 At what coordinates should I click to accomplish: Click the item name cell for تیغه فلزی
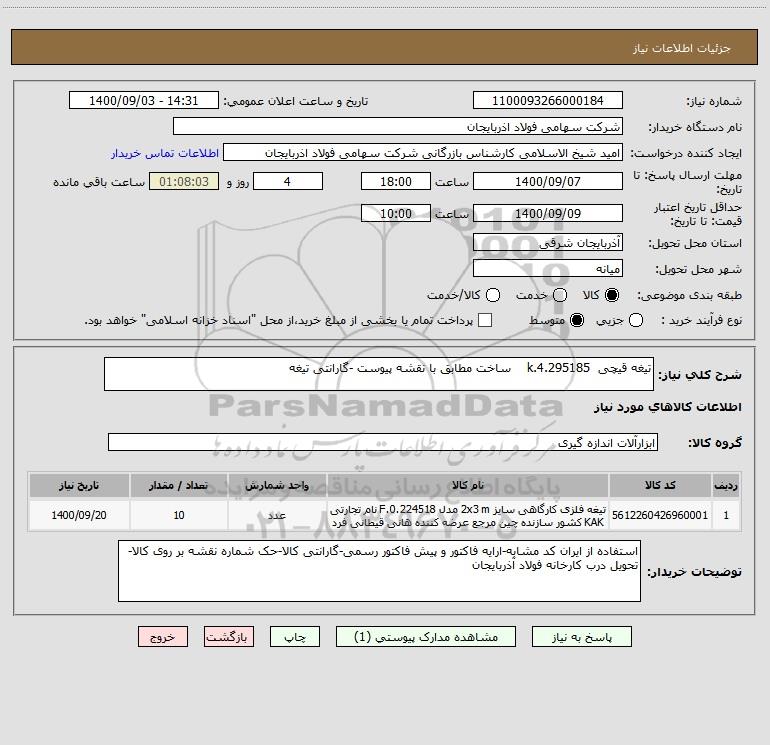[468, 515]
